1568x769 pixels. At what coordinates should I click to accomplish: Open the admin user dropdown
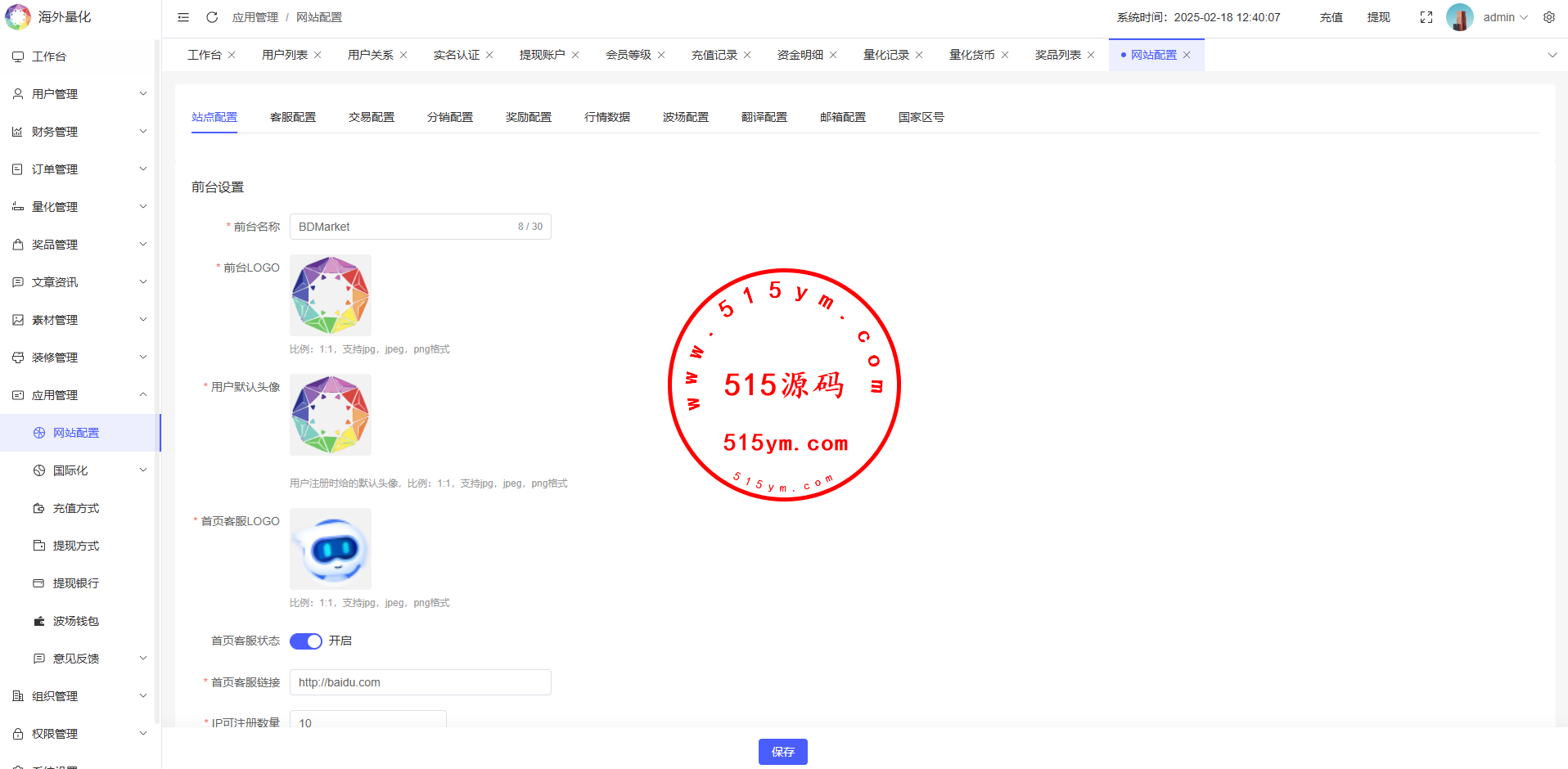click(x=1505, y=17)
